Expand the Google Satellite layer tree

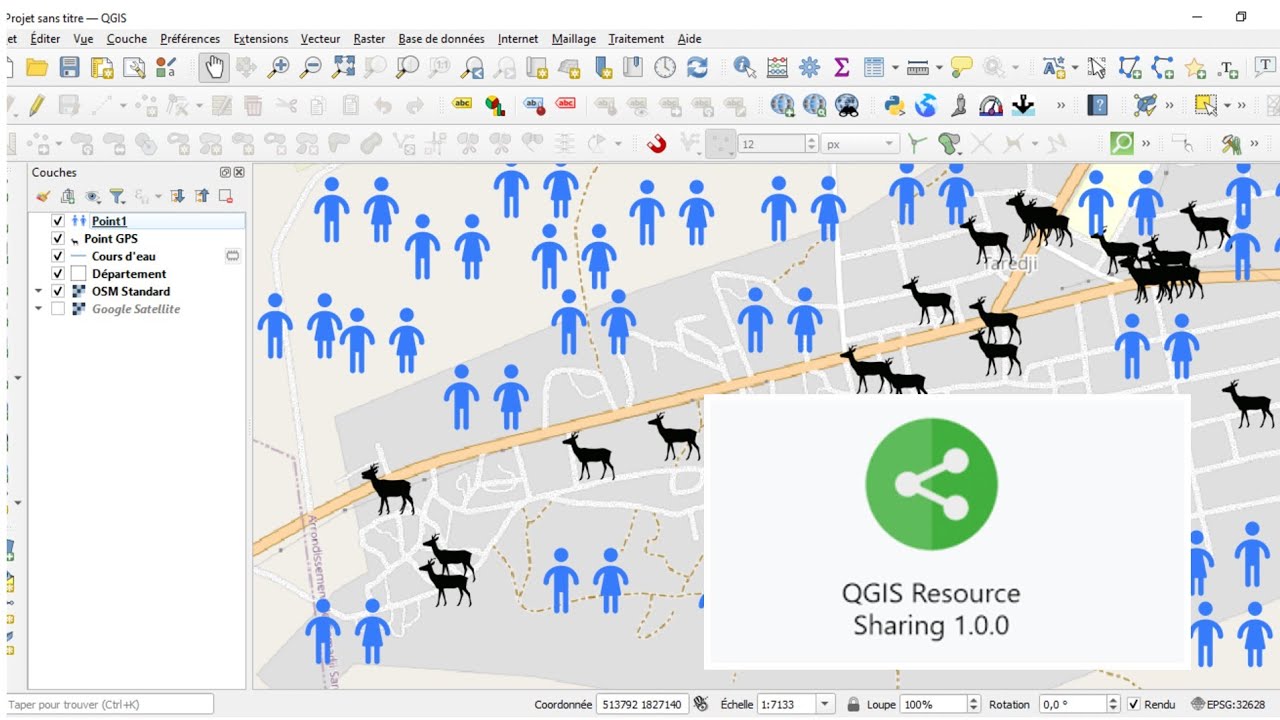point(39,309)
